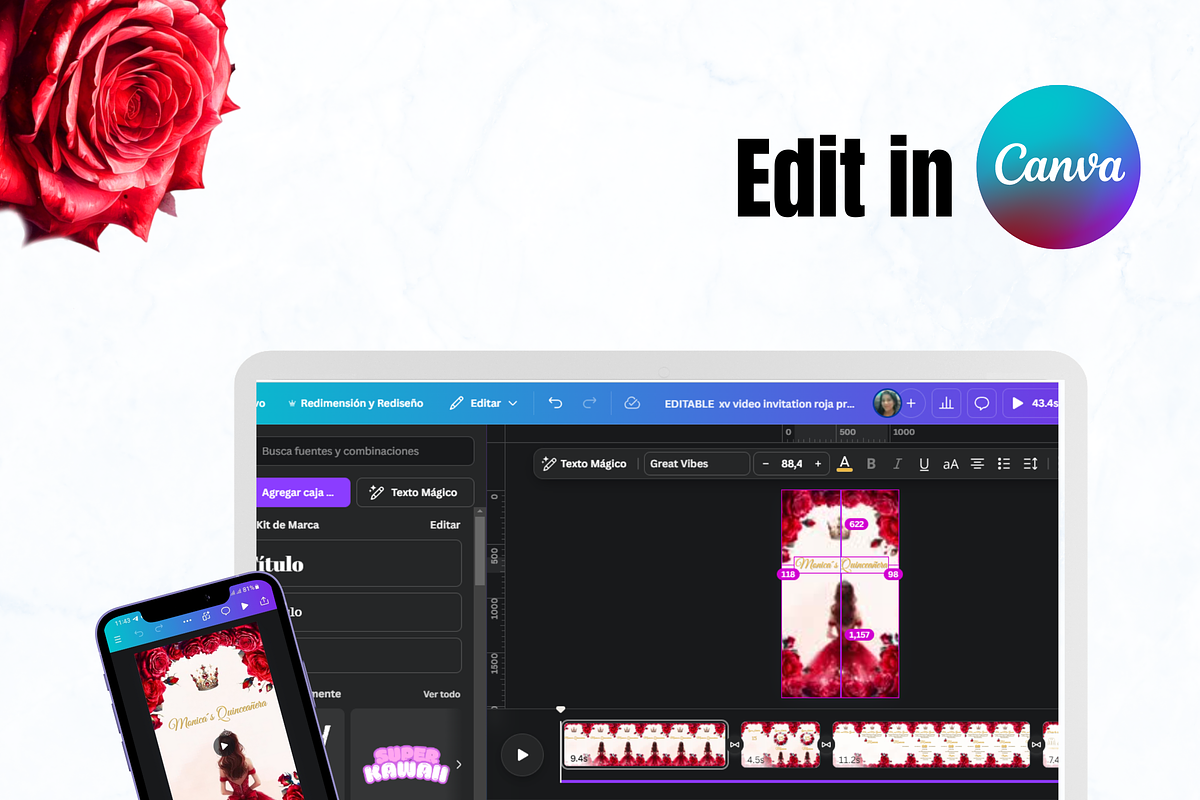Click the 43.4s present play button

click(x=1031, y=403)
